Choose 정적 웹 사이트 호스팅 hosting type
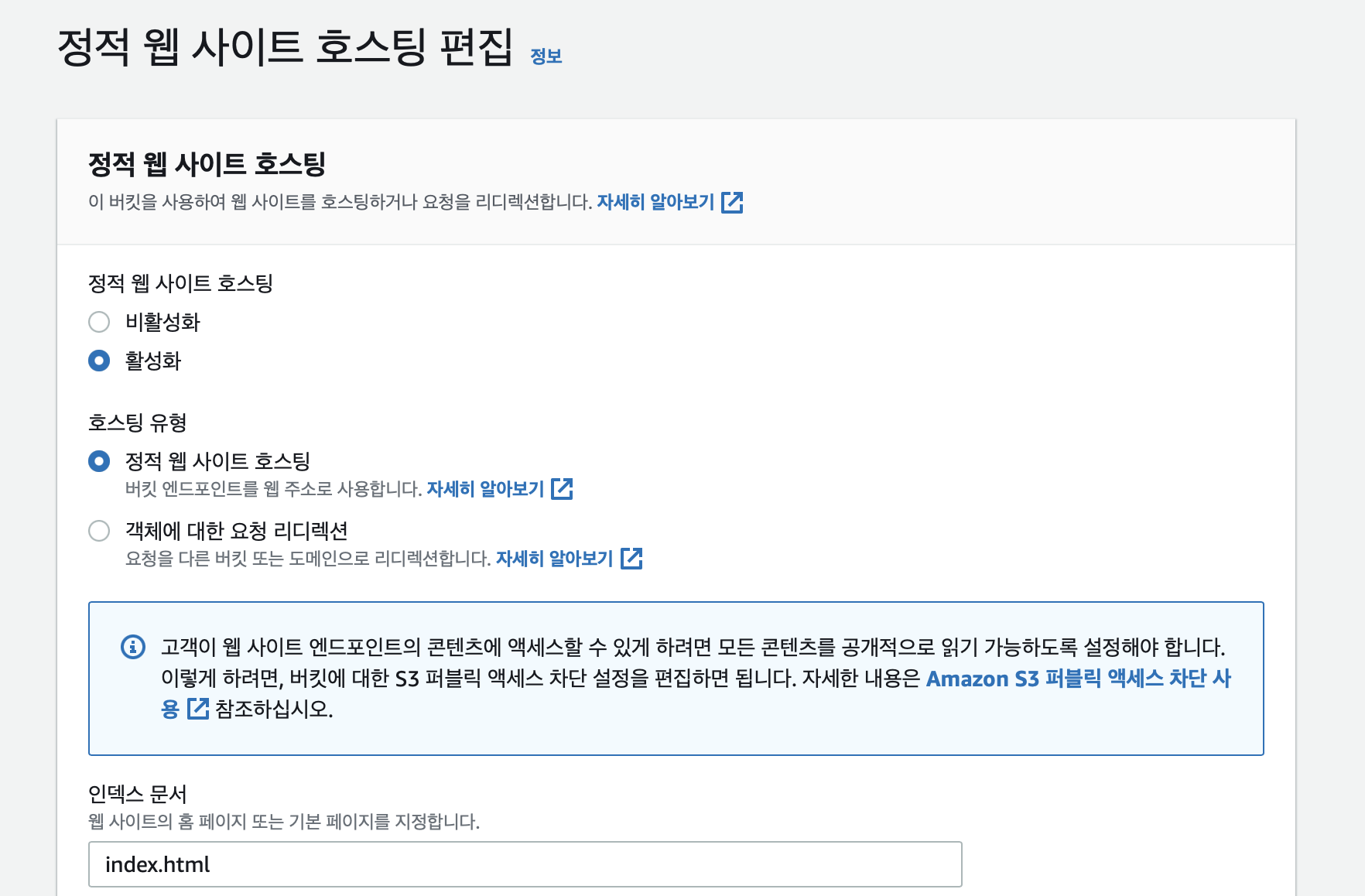 tap(99, 461)
